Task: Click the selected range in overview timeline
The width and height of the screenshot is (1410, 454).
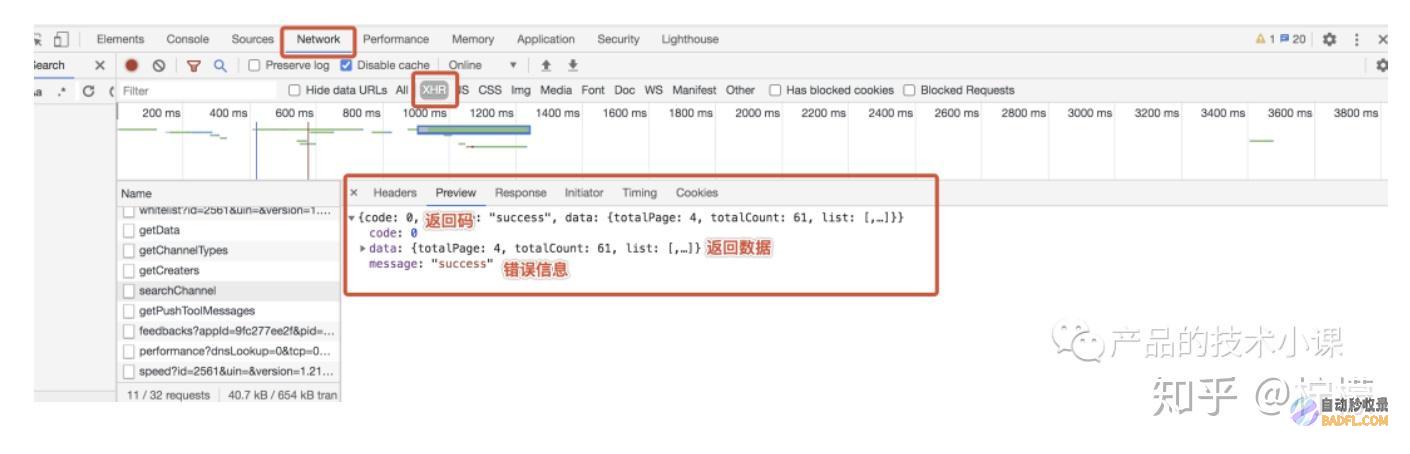Action: point(473,131)
